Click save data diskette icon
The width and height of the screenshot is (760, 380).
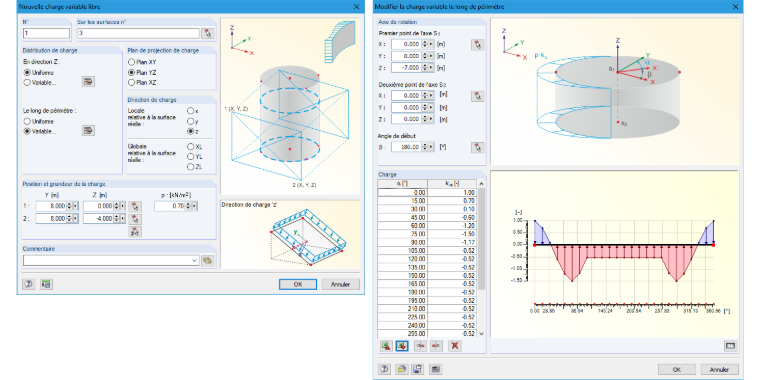417,369
